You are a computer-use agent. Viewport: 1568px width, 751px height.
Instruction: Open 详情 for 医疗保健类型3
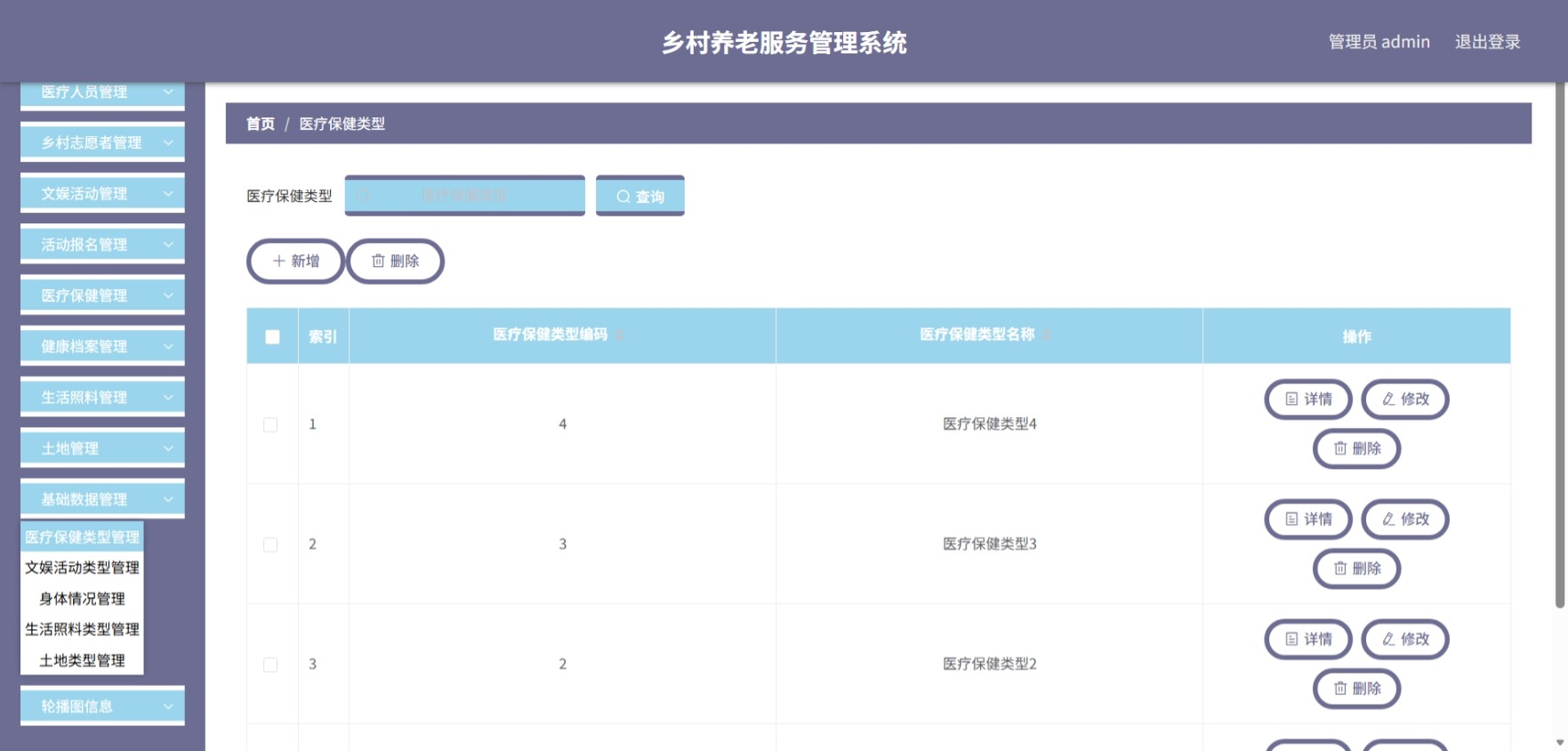pyautogui.click(x=1308, y=519)
